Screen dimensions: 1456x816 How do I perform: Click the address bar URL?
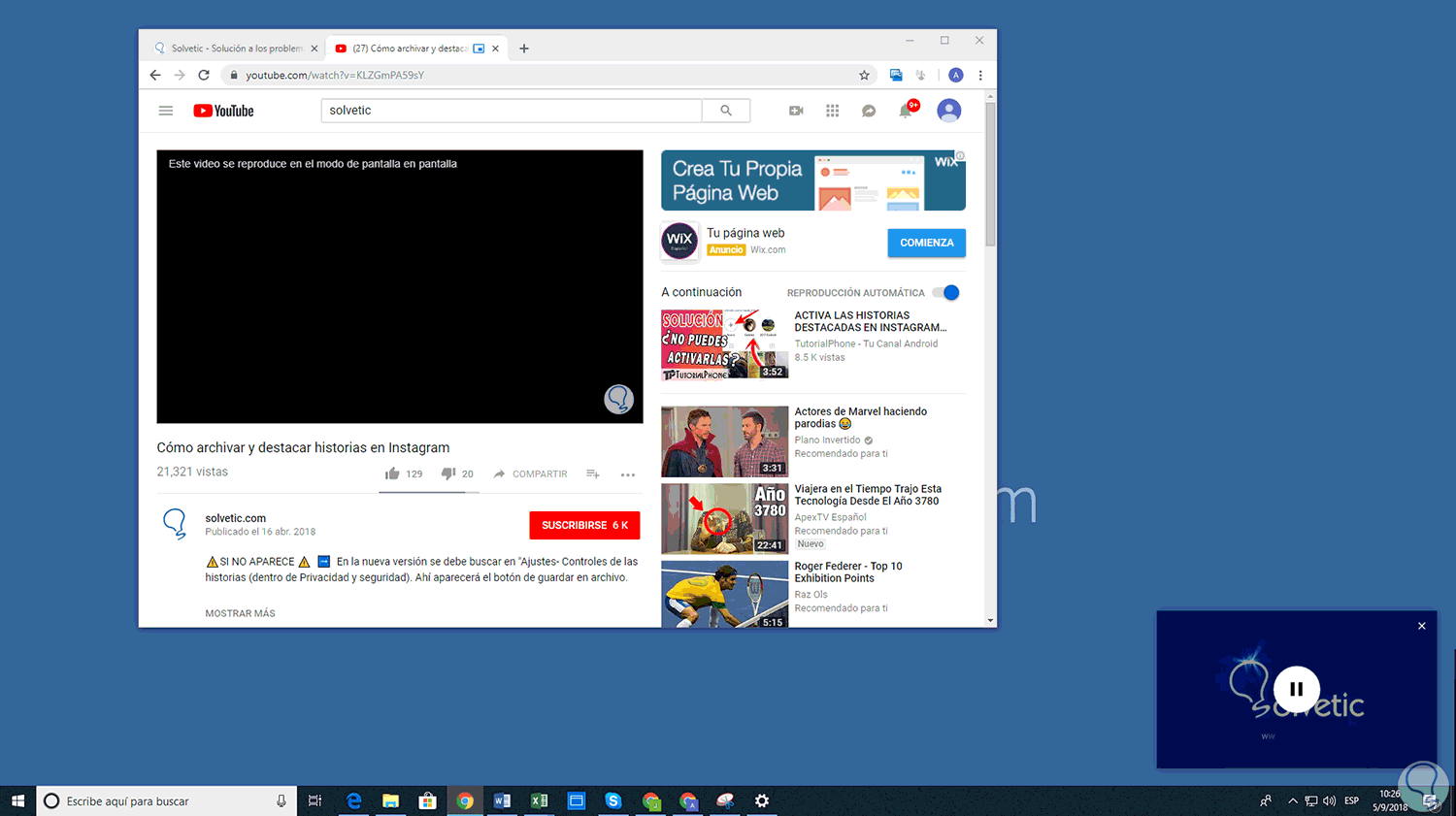[335, 75]
